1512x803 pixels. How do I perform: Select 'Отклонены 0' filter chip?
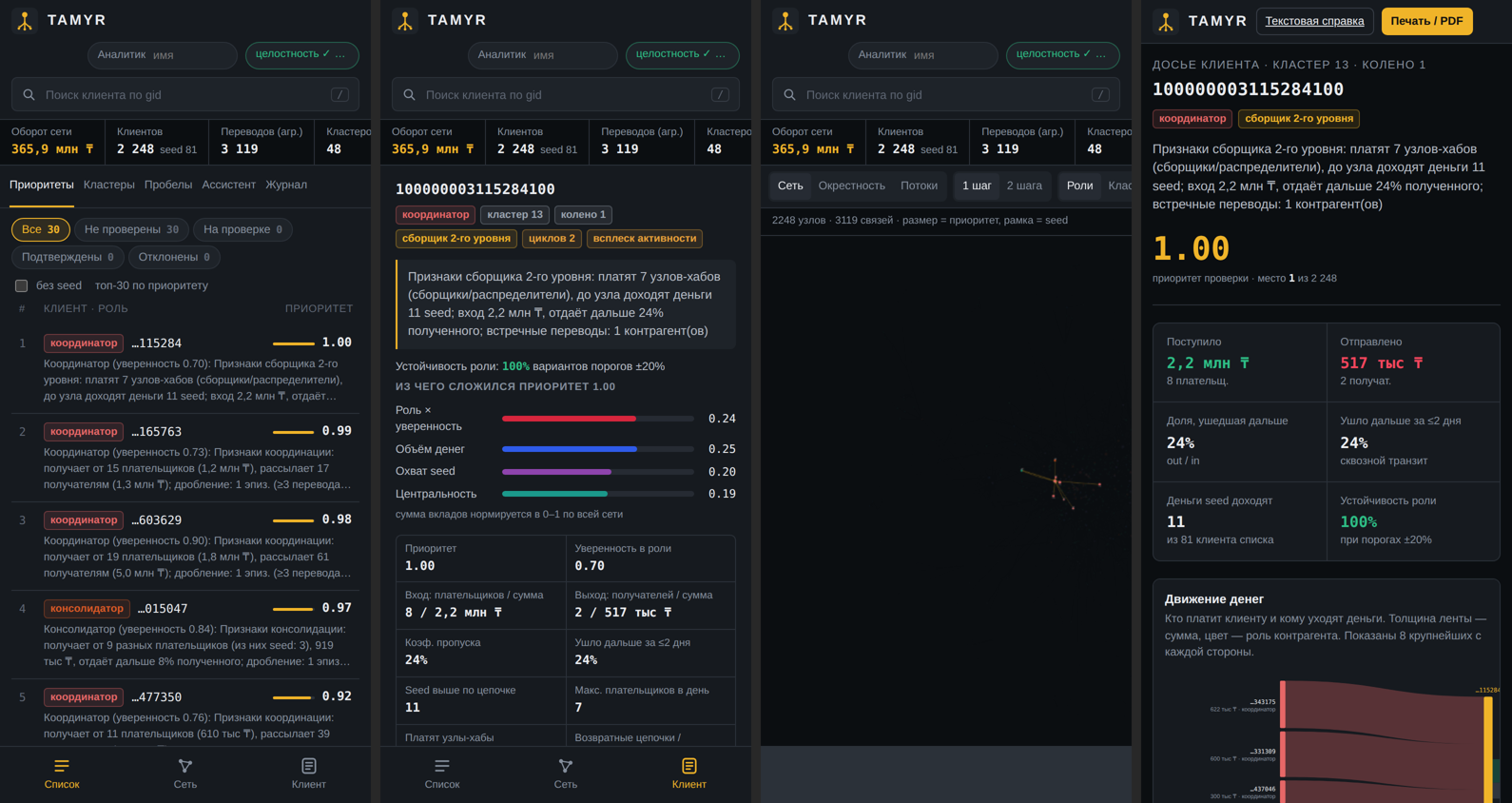point(174,257)
